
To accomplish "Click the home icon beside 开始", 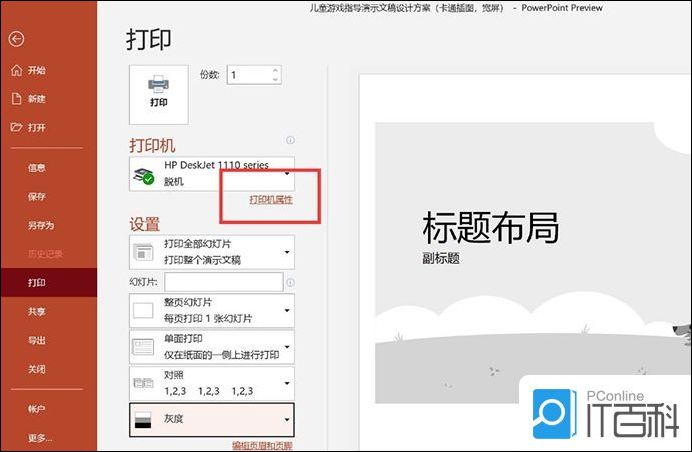I will click(x=16, y=70).
